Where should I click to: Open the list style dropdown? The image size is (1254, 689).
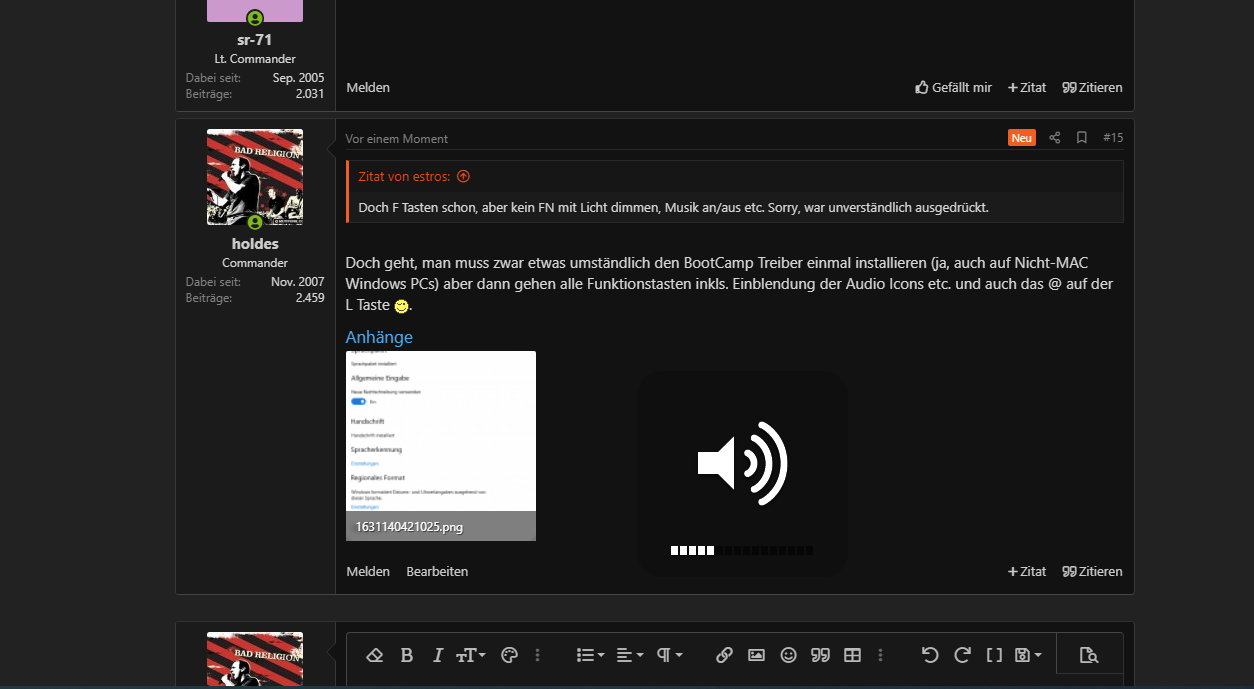tap(590, 655)
